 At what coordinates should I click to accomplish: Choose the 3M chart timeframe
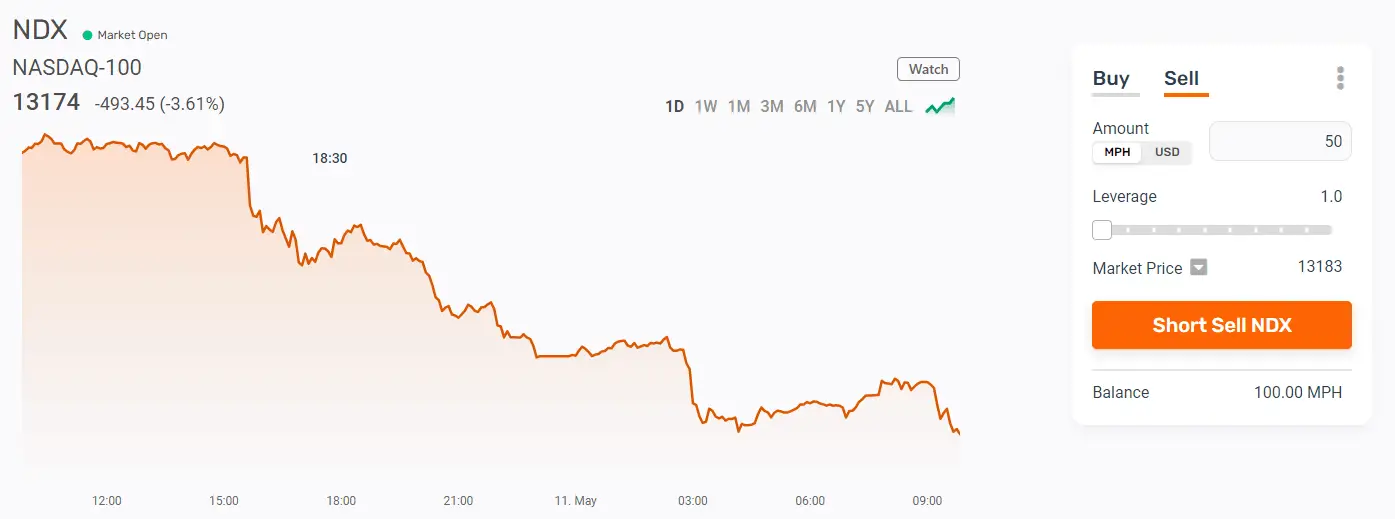pos(772,106)
